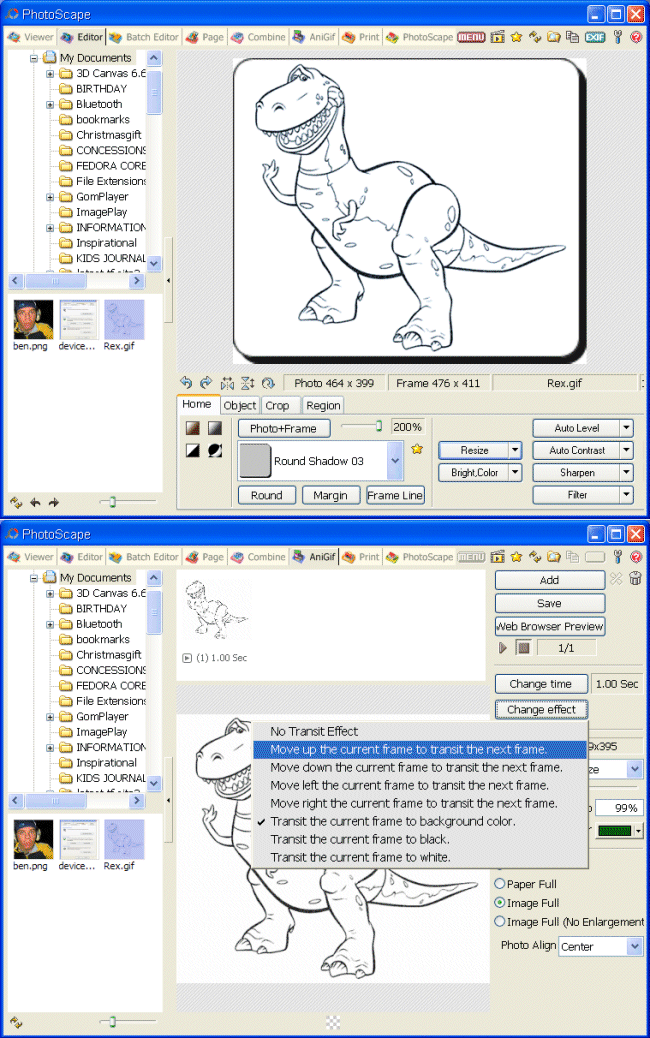Click Change time button in AniGif

point(541,684)
